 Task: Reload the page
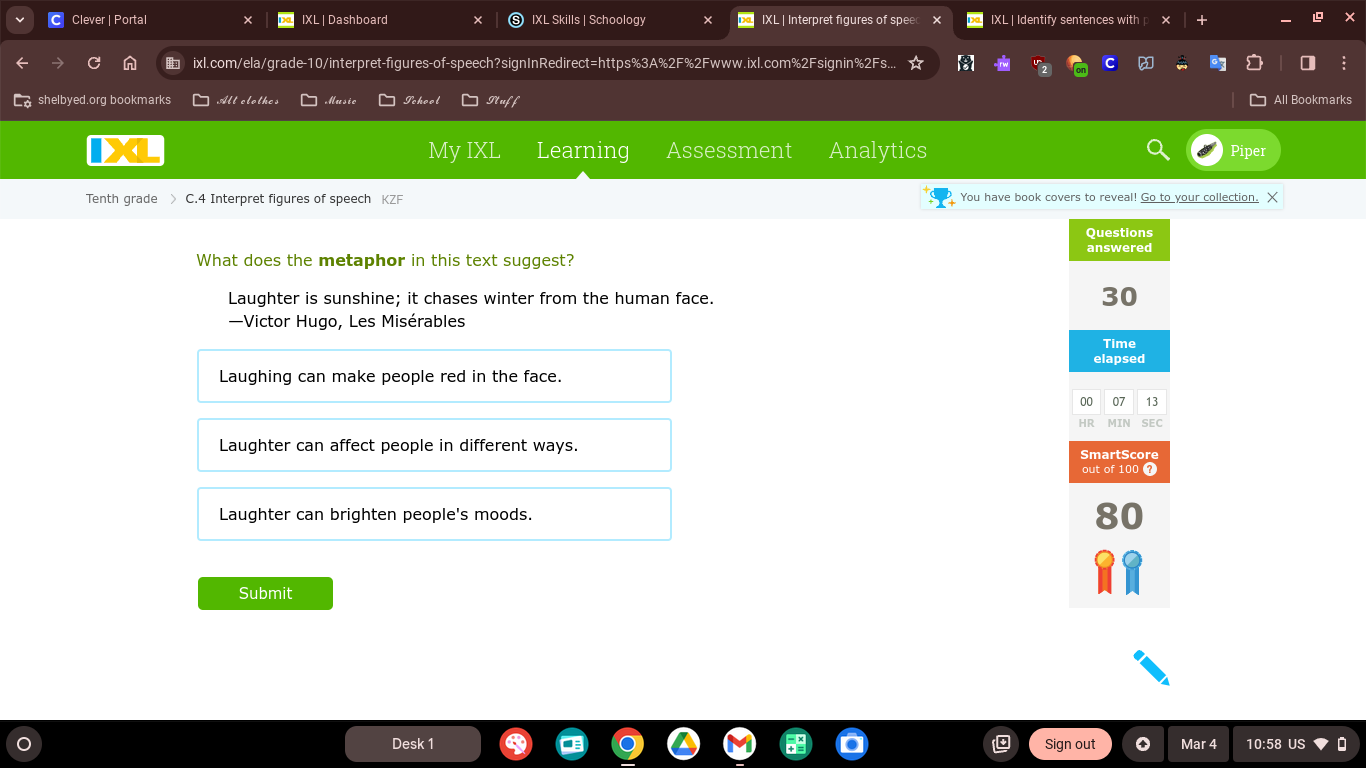[94, 63]
